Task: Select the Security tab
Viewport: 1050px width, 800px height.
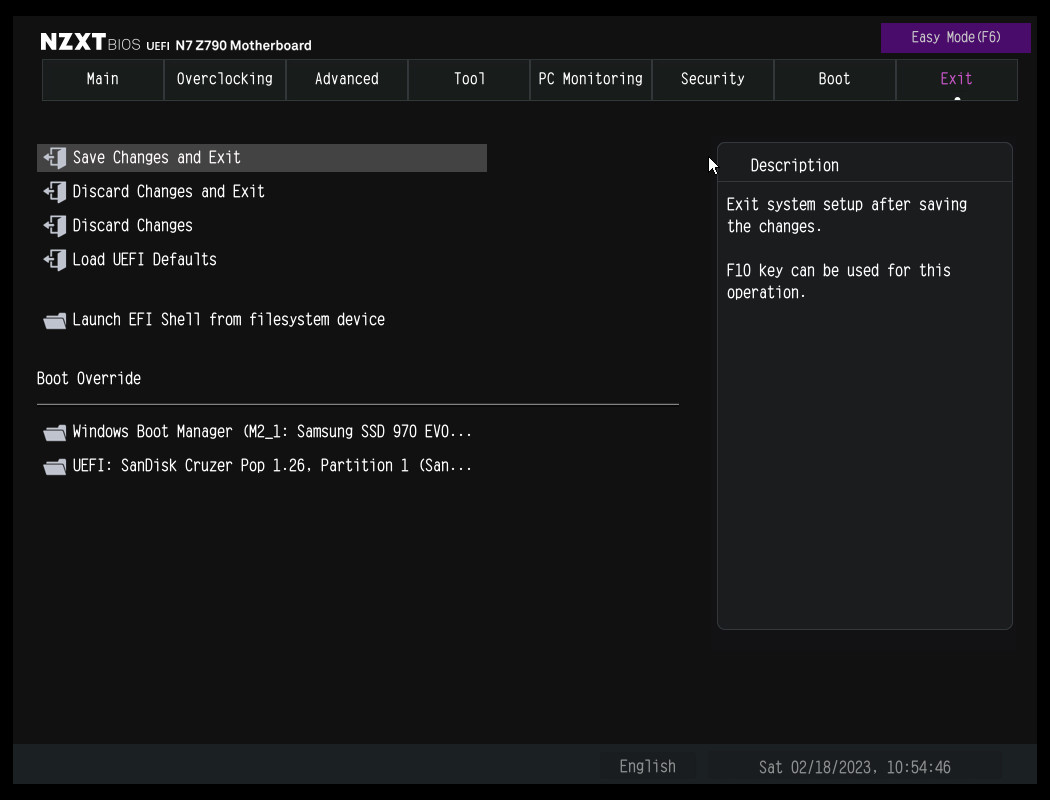Action: pos(713,79)
